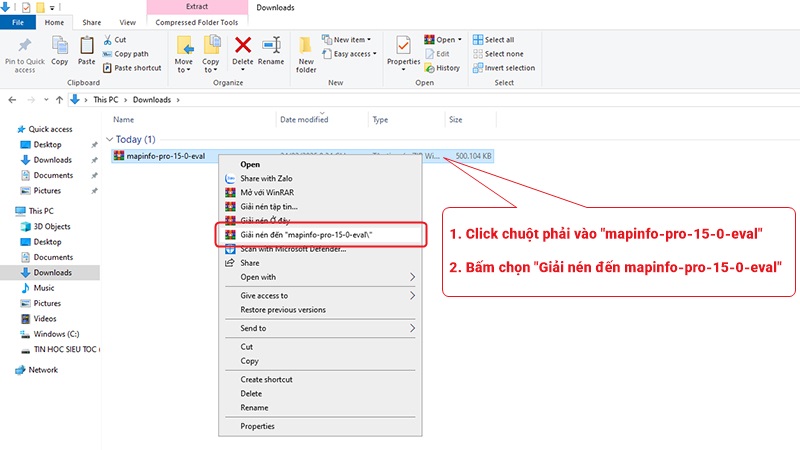Open the New item dropdown
The image size is (800, 450).
tap(347, 39)
